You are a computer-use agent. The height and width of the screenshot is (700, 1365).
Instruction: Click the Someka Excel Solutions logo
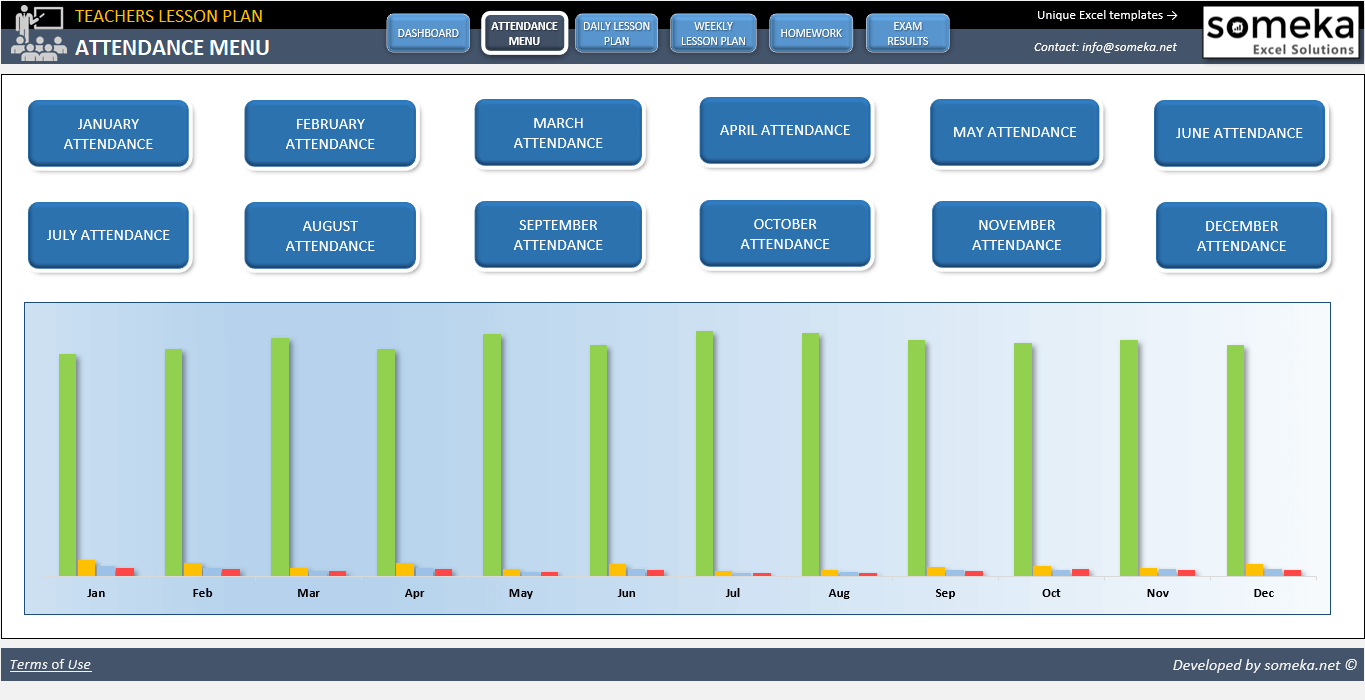[1281, 32]
